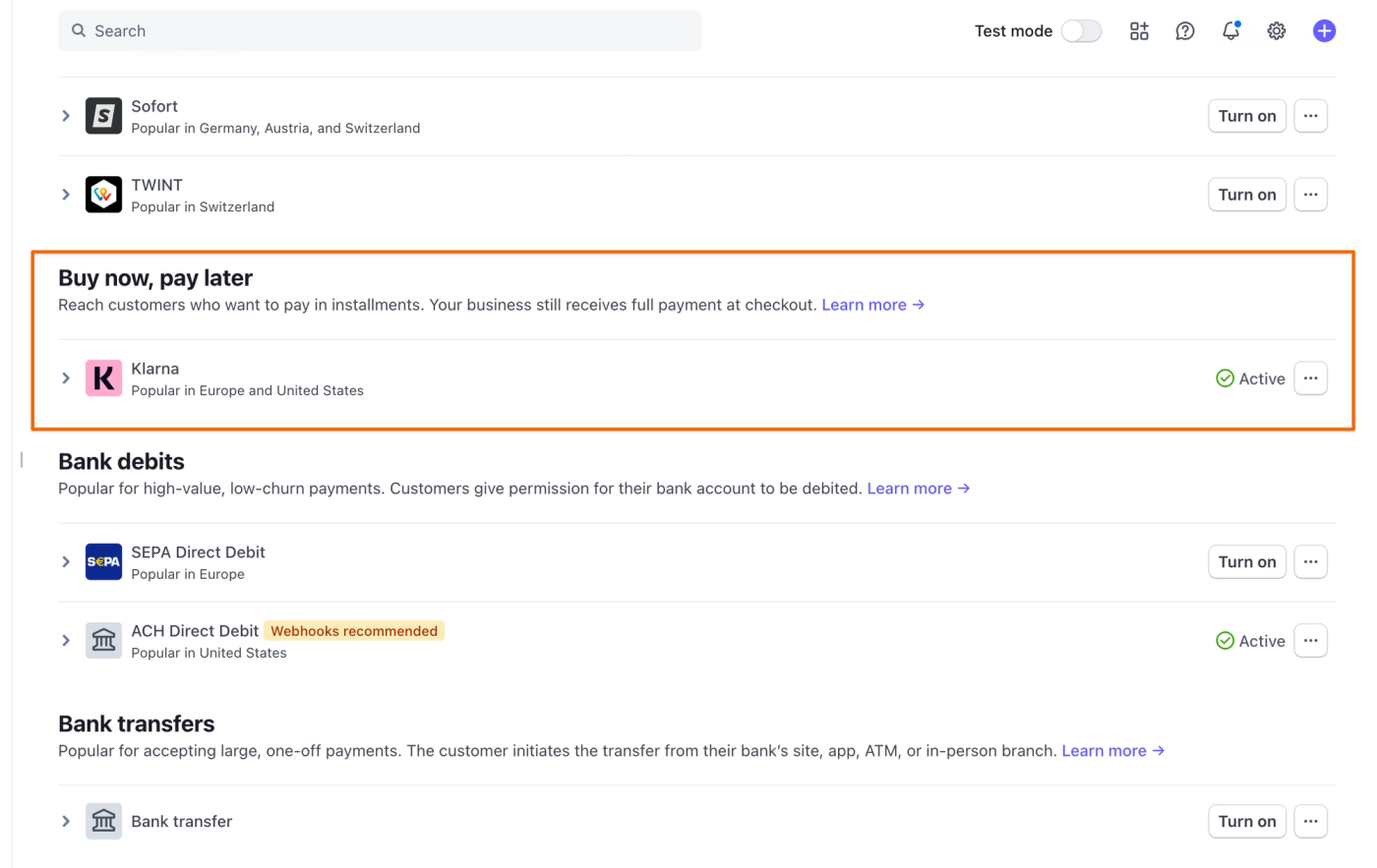Image resolution: width=1377 pixels, height=868 pixels.
Task: Open more options for ACH Direct Debit
Action: click(x=1310, y=641)
